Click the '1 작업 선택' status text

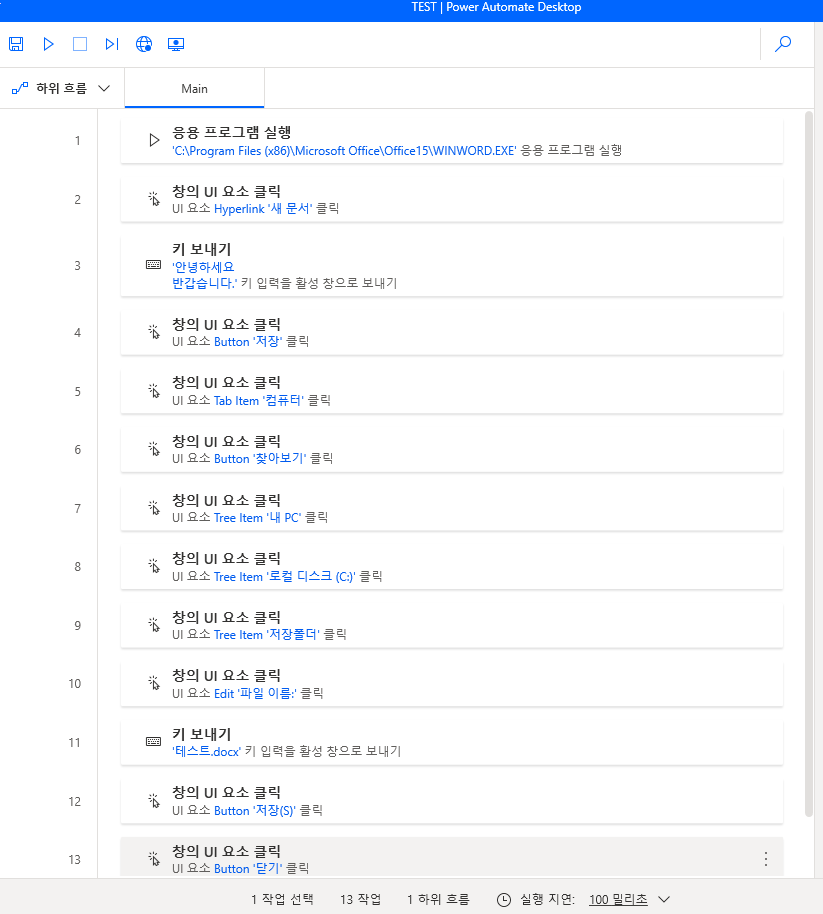(x=283, y=899)
